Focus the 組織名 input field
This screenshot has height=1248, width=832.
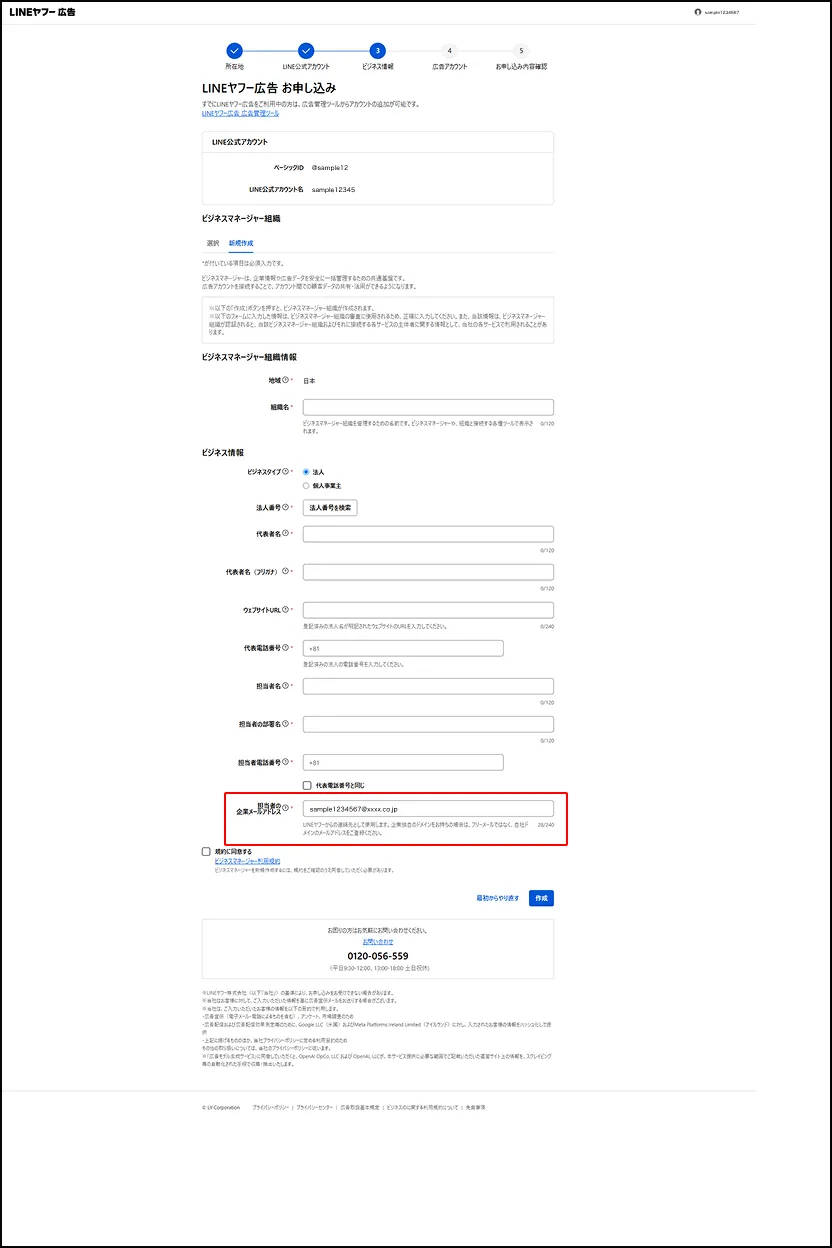coord(428,407)
